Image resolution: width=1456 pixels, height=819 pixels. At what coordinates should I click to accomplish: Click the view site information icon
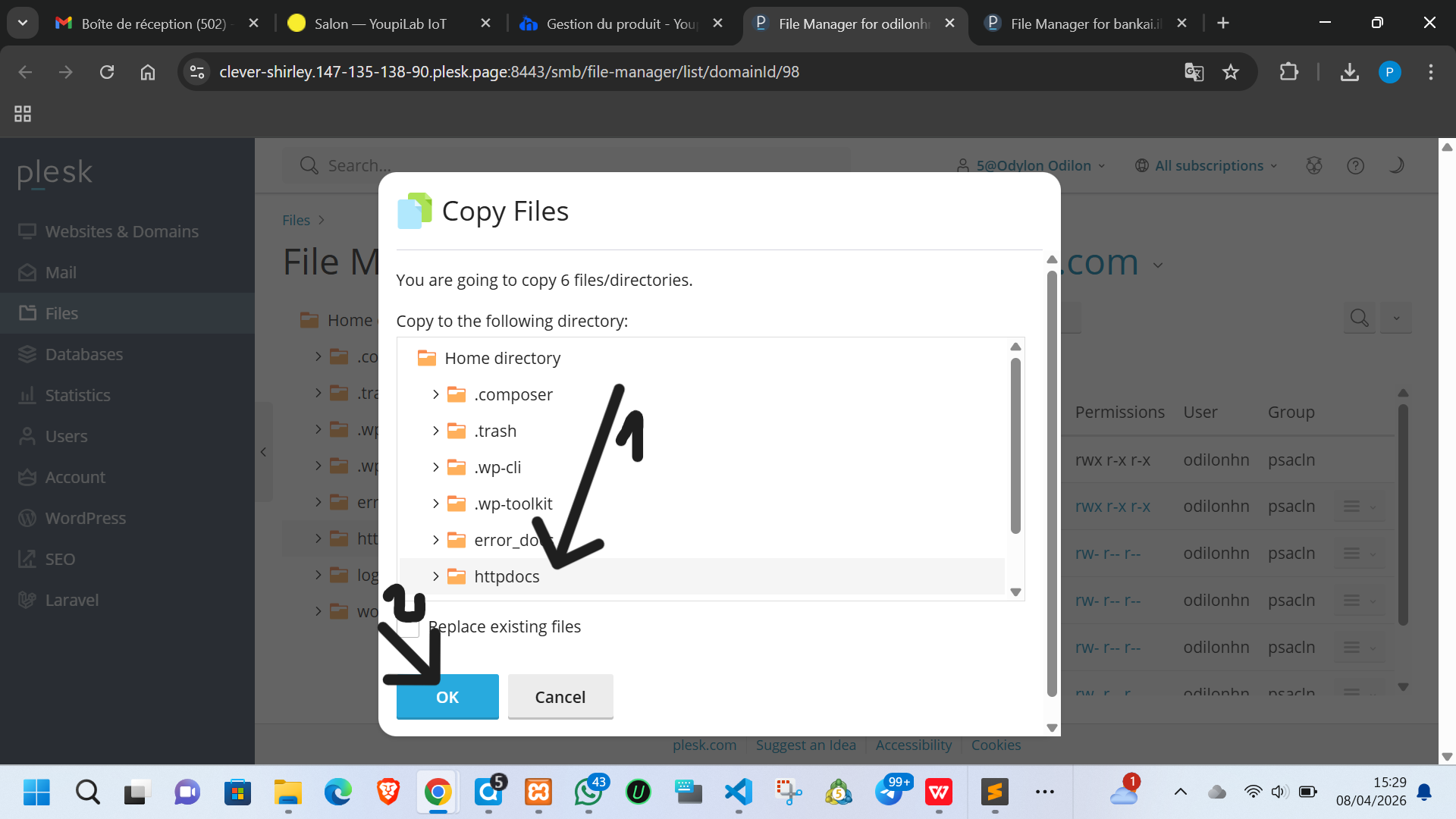[197, 72]
